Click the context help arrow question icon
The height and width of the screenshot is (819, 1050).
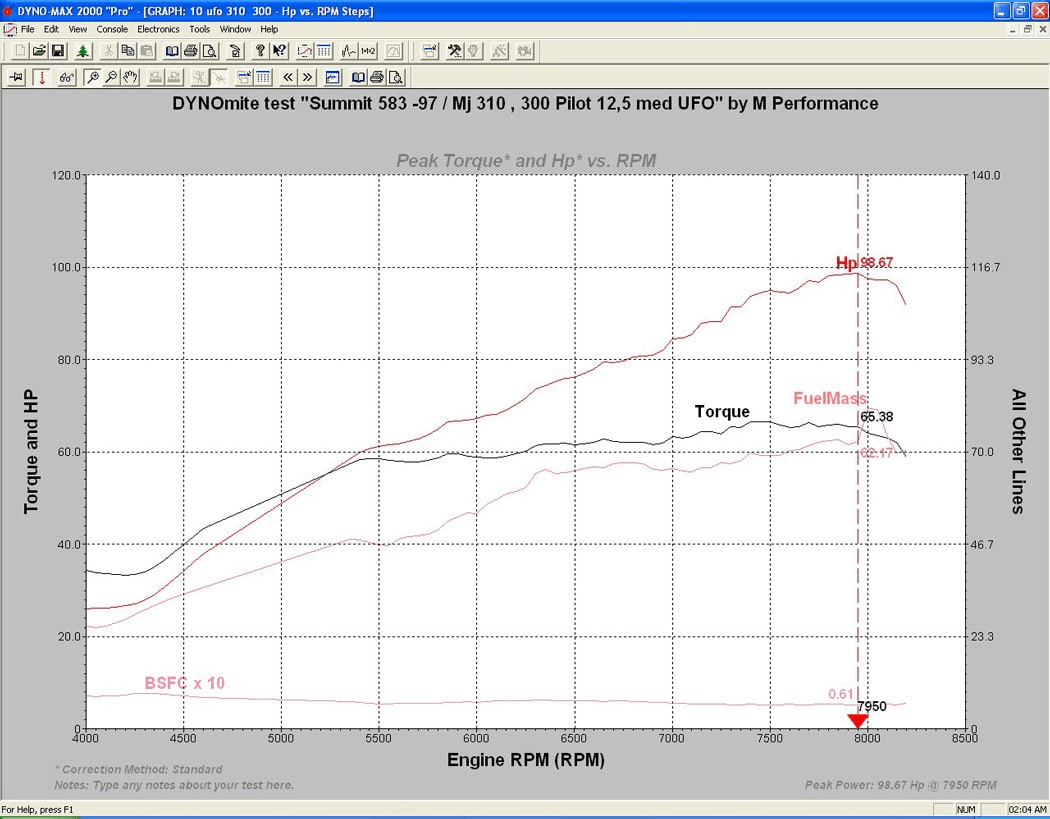[x=279, y=51]
